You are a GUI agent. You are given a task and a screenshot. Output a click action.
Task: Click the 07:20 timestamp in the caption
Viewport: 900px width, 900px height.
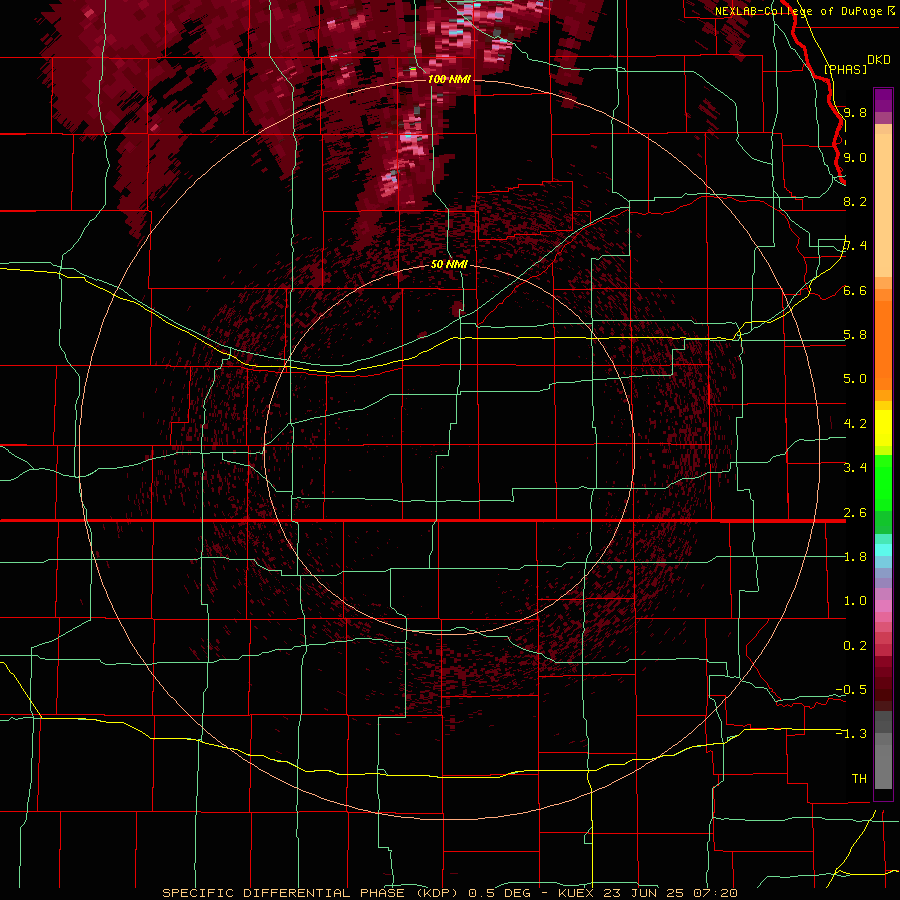pyautogui.click(x=714, y=893)
